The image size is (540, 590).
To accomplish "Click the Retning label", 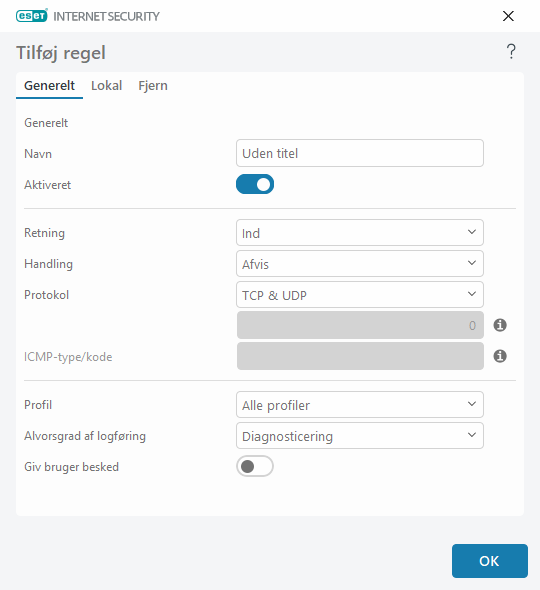I will pos(44,233).
